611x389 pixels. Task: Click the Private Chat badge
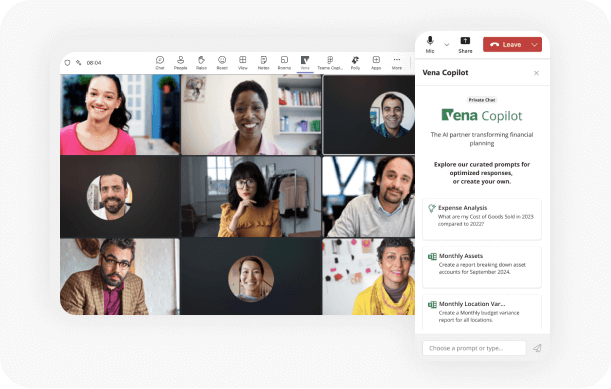click(x=482, y=100)
